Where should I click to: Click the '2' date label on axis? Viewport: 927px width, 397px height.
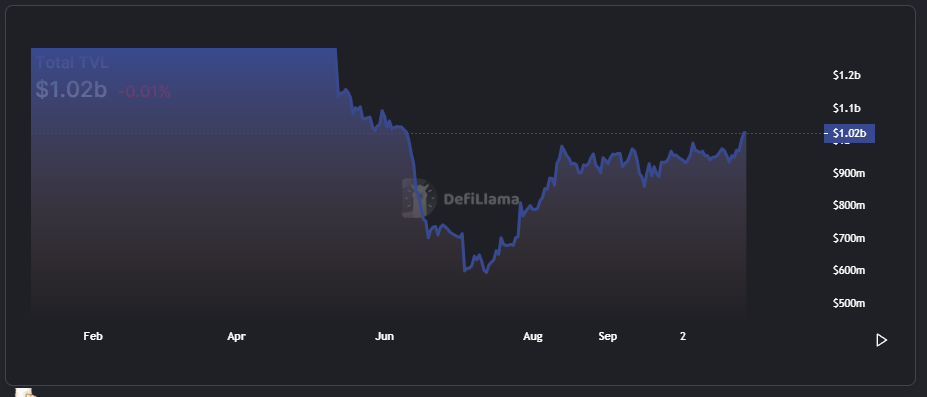(x=683, y=336)
